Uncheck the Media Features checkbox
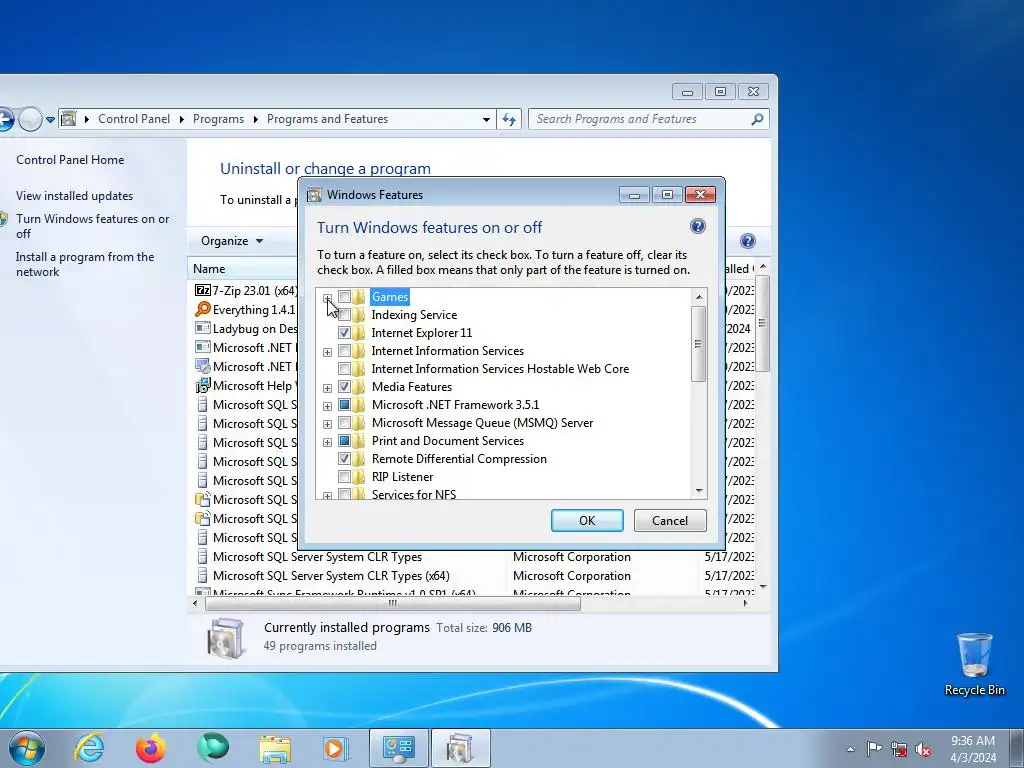The width and height of the screenshot is (1024, 768). tap(344, 387)
